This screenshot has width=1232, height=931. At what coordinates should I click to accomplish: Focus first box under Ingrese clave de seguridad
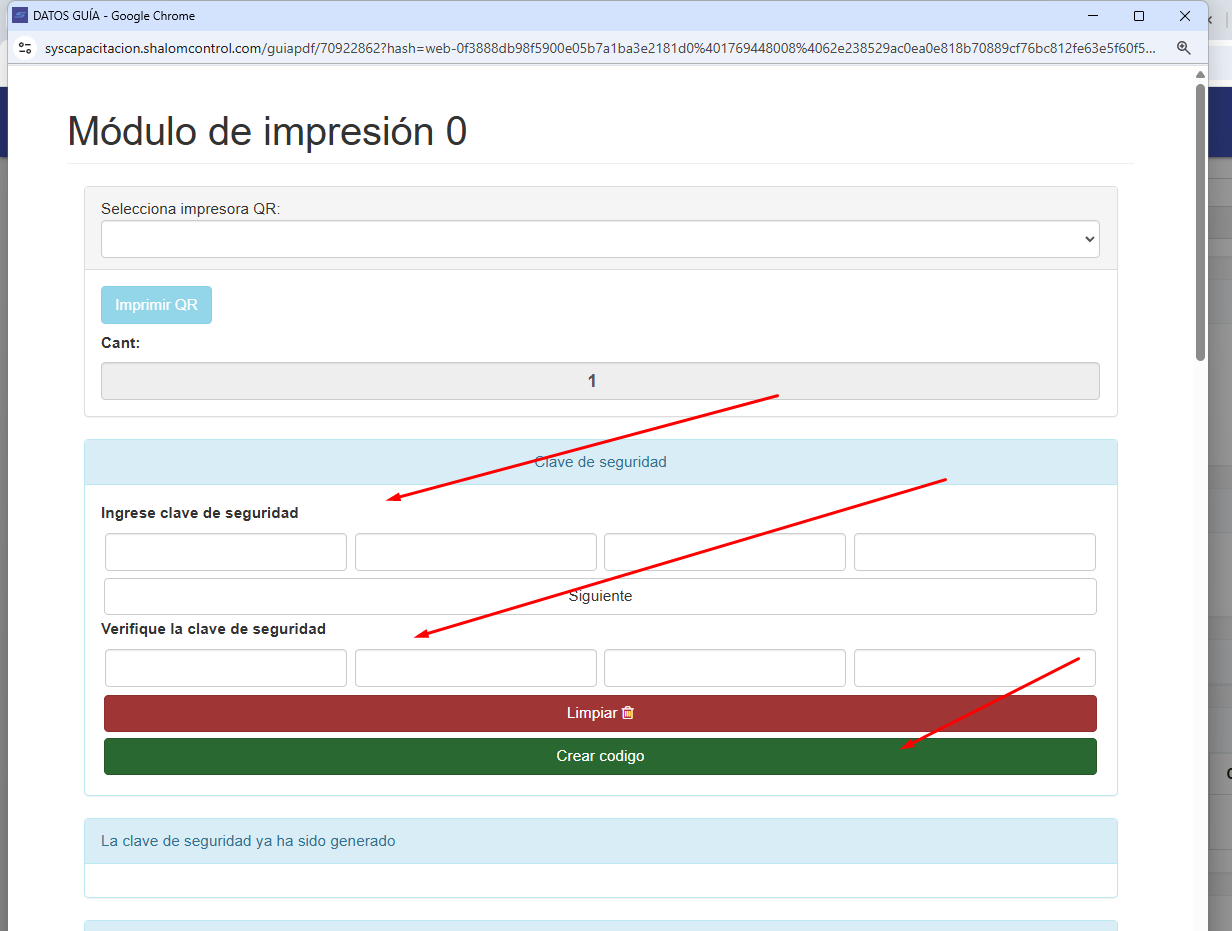coord(226,552)
